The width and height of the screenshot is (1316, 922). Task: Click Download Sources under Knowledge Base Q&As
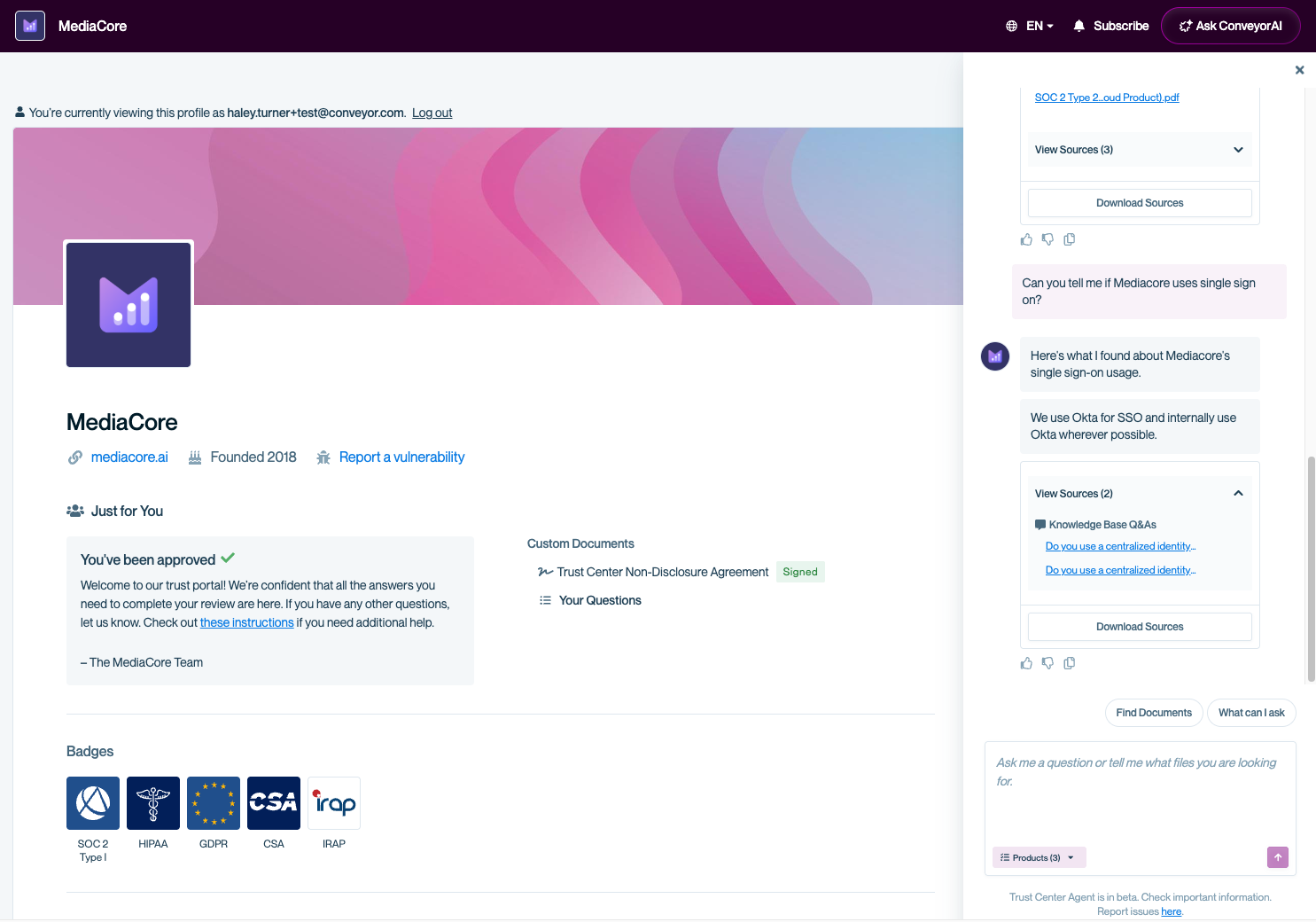point(1140,627)
